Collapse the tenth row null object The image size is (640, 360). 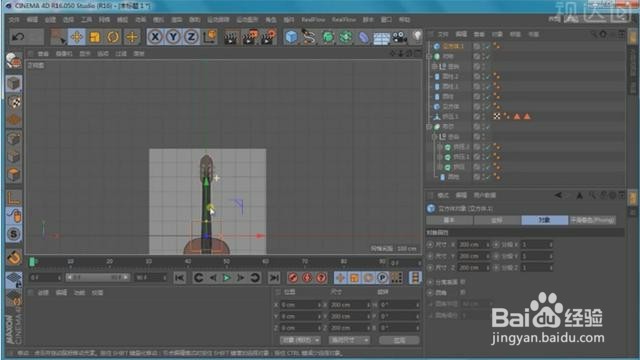434,137
